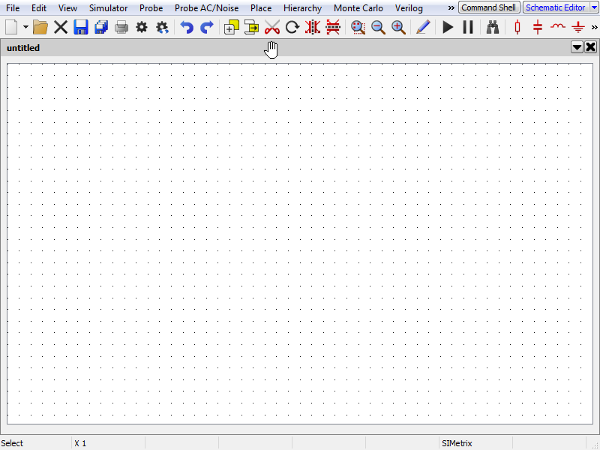Place a capacitor symbol
The height and width of the screenshot is (450, 600).
[x=538, y=27]
